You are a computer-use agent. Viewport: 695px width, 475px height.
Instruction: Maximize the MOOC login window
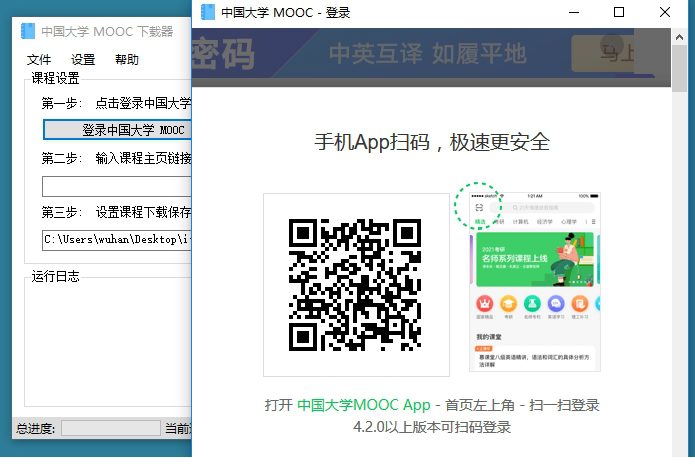(x=619, y=12)
